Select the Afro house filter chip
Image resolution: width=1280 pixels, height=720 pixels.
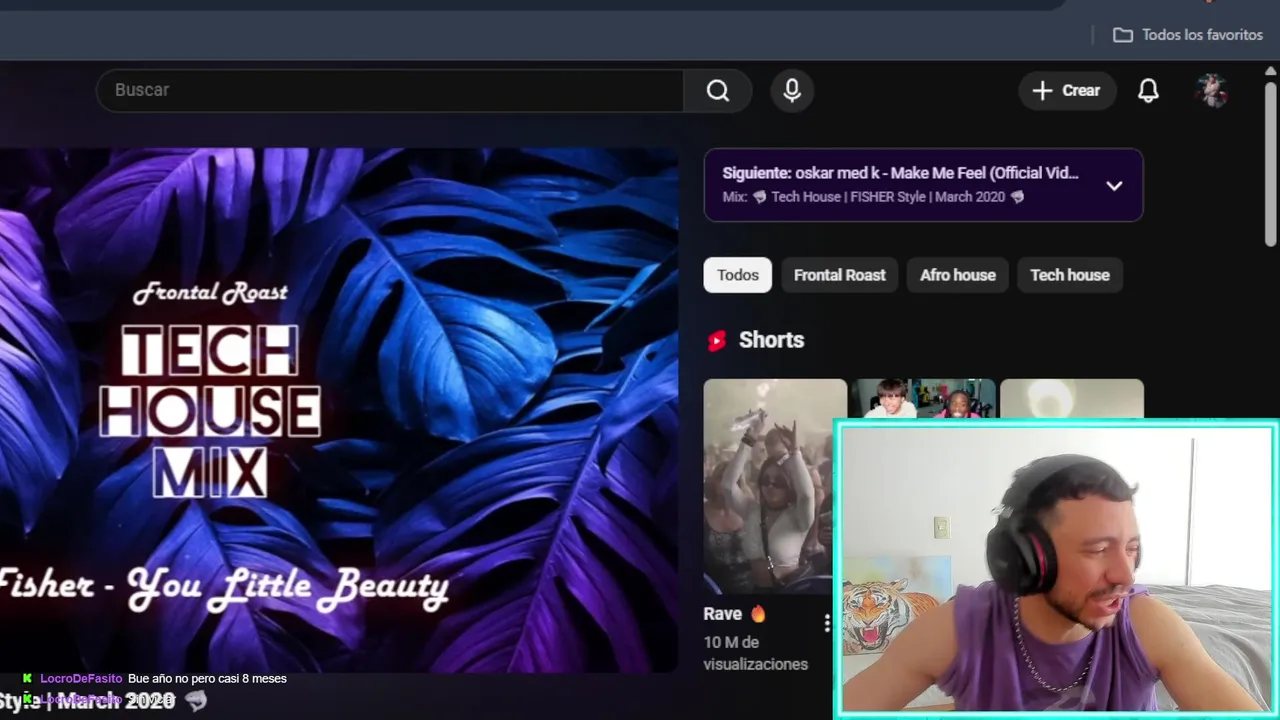pyautogui.click(x=958, y=275)
